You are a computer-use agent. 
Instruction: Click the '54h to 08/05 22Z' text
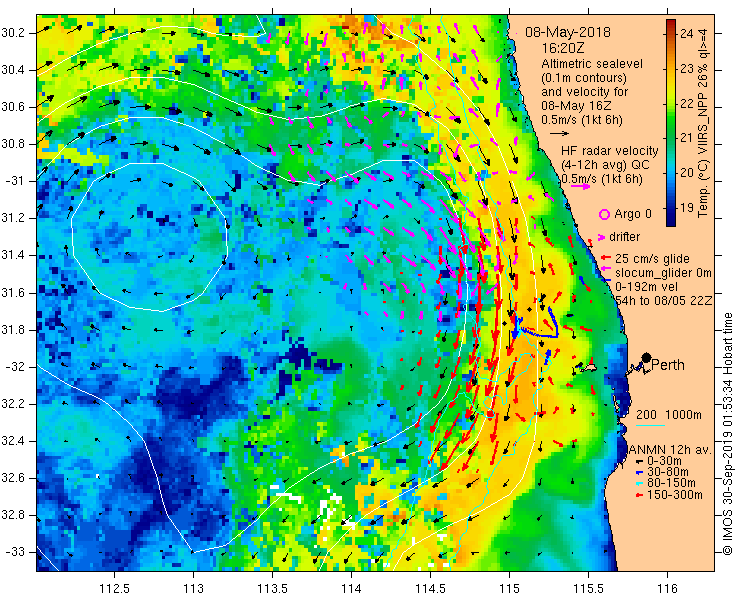tap(664, 301)
